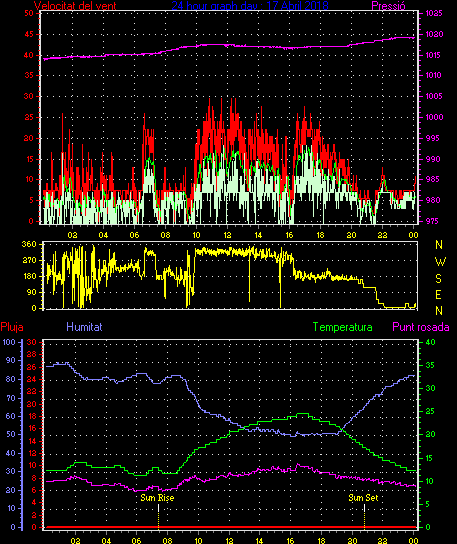Click the W compass direction letter
The width and height of the screenshot is (457, 544).
tap(440, 262)
